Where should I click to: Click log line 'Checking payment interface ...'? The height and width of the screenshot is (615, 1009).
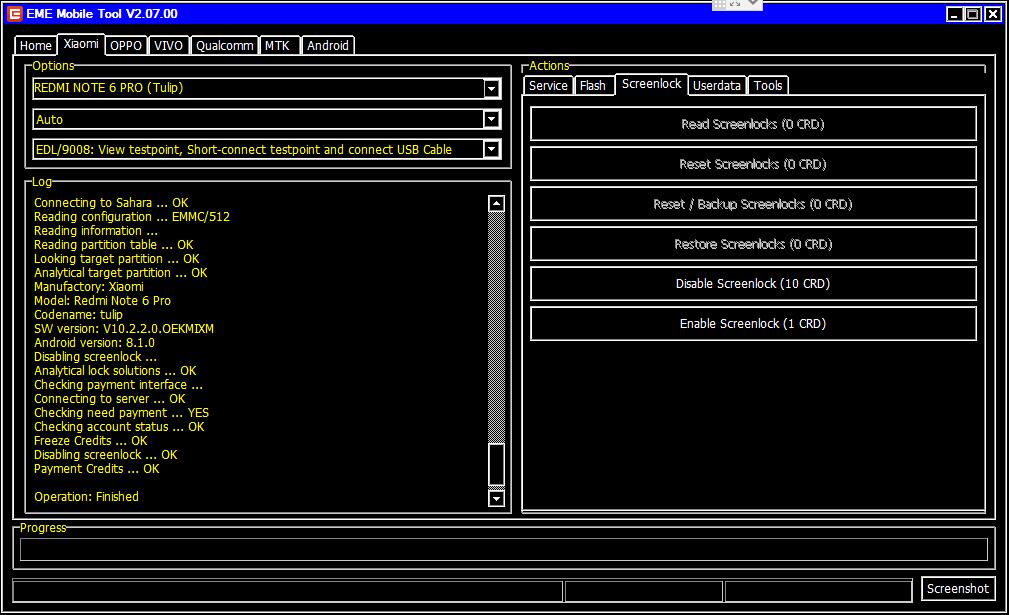coord(118,385)
